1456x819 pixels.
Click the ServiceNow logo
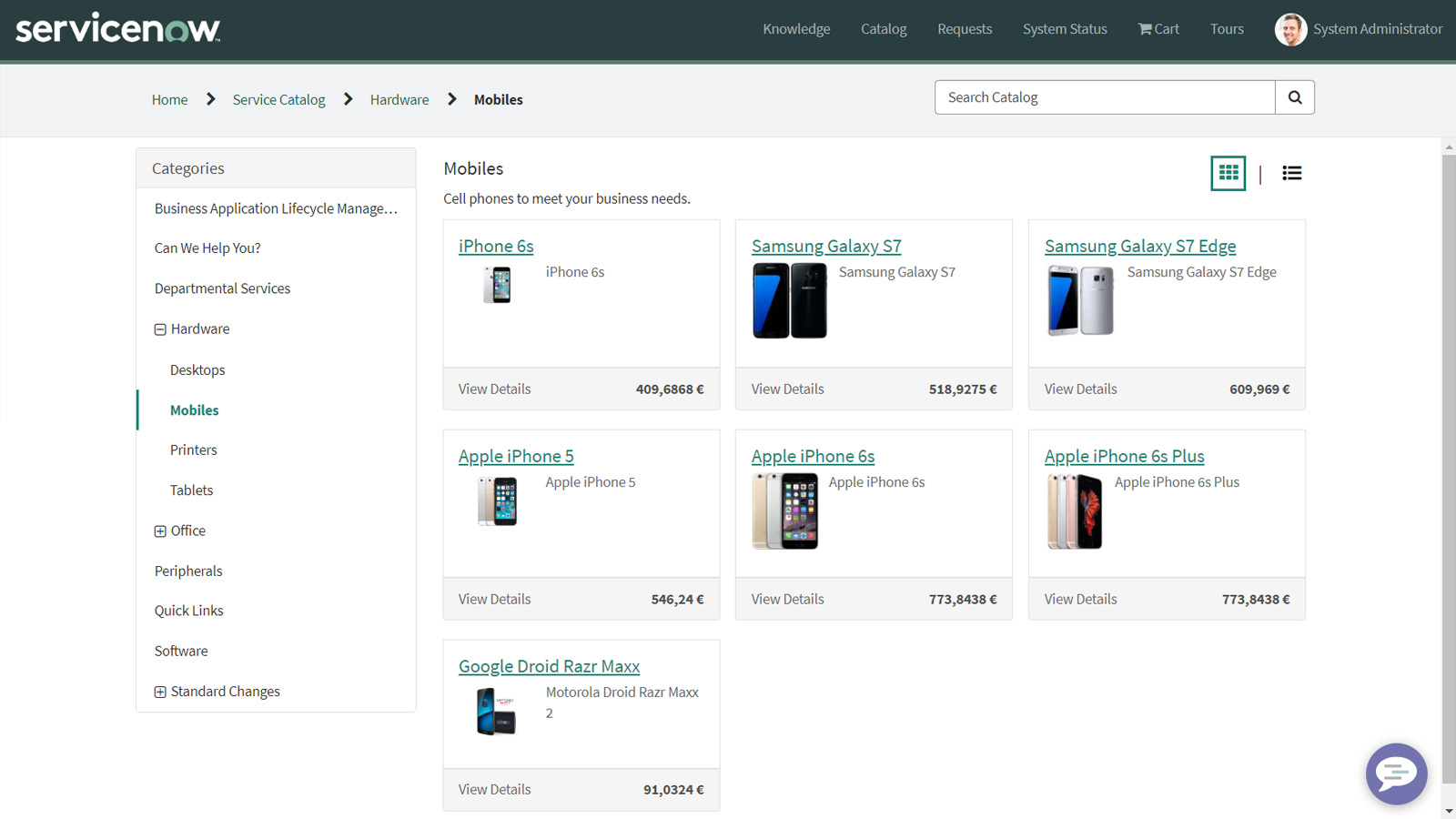118,29
